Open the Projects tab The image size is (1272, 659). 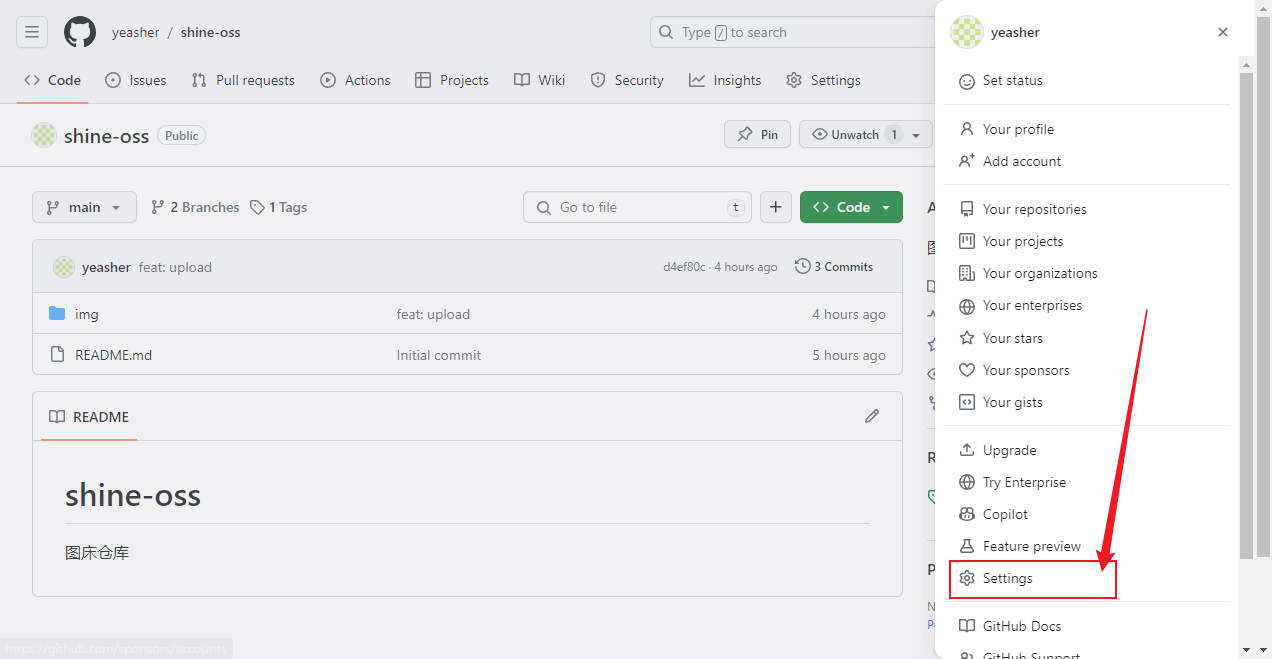[x=452, y=80]
